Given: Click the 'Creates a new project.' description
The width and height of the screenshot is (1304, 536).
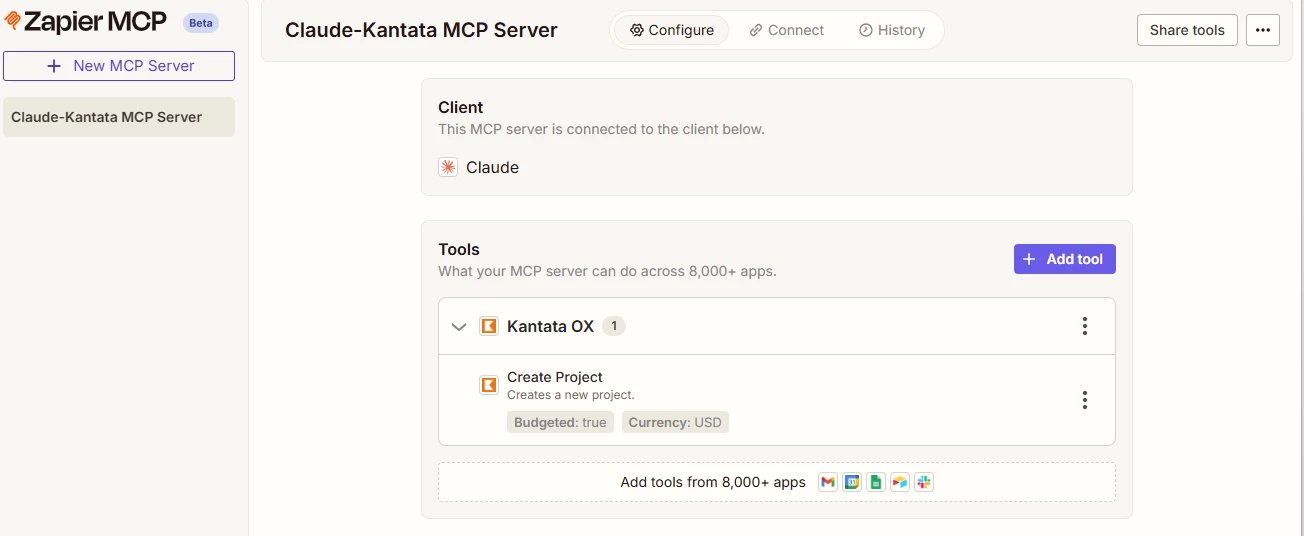Looking at the screenshot, I should click(x=571, y=395).
